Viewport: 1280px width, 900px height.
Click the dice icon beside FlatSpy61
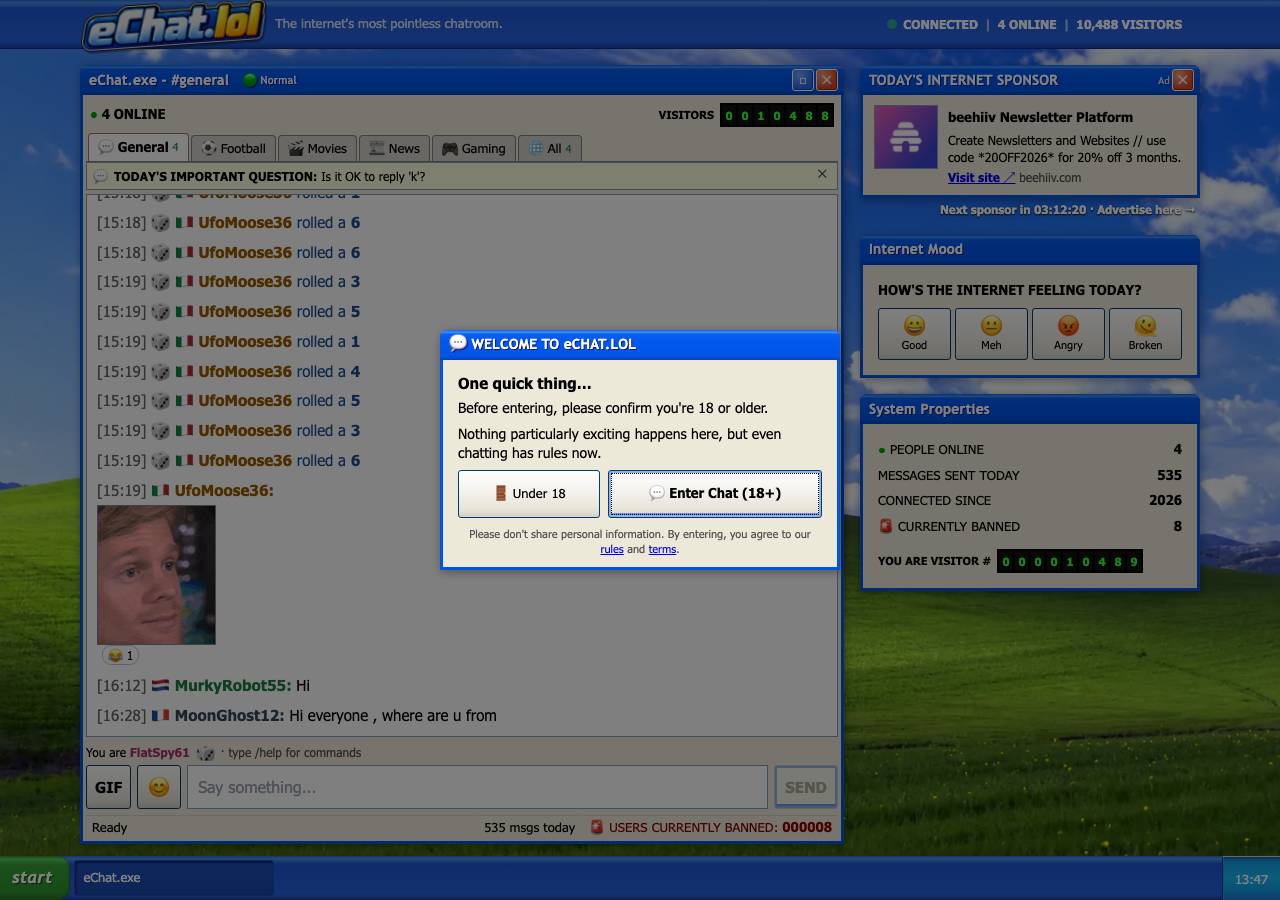[205, 753]
